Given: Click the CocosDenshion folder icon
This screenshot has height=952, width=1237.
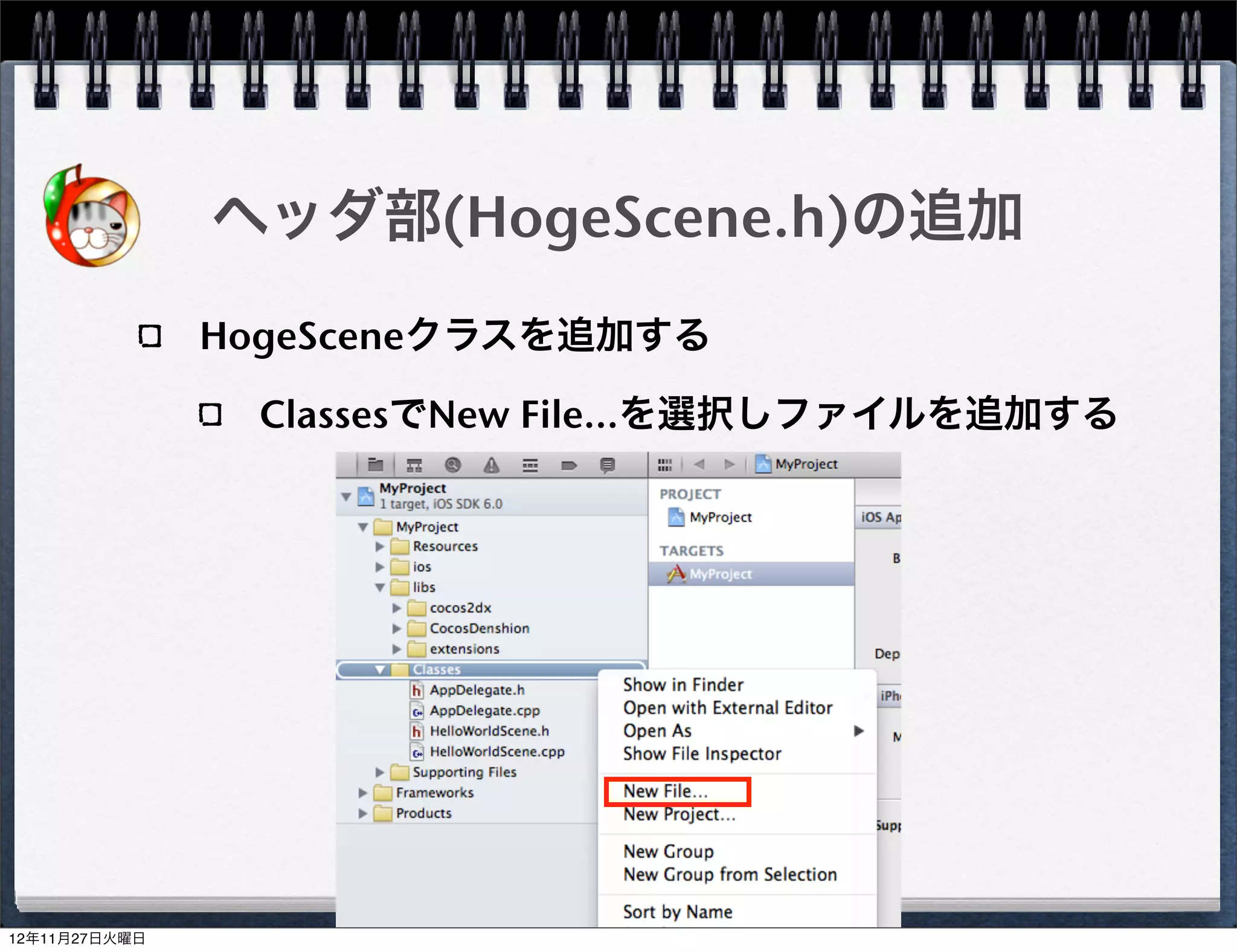Looking at the screenshot, I should point(416,629).
